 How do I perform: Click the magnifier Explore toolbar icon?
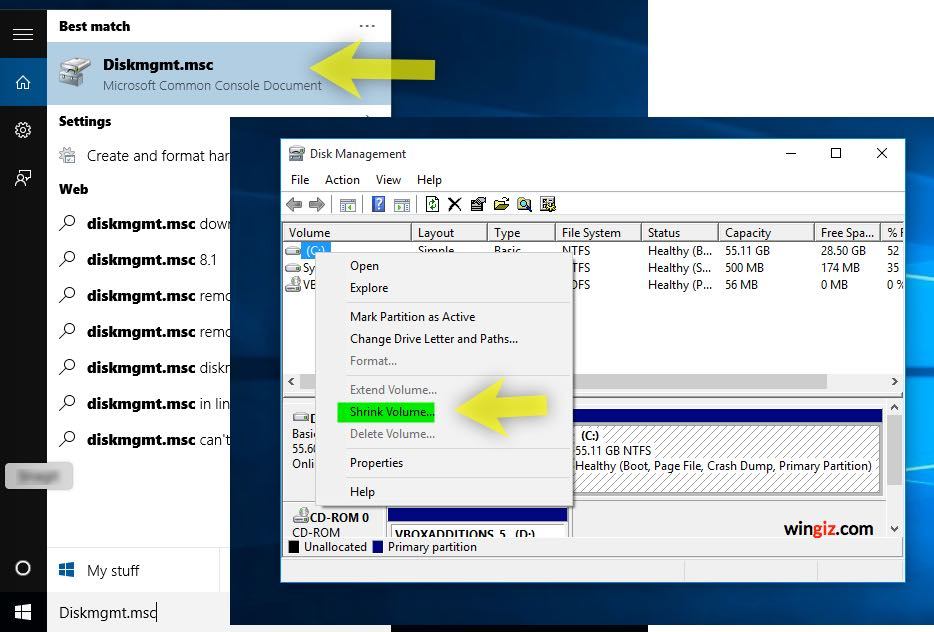point(524,204)
